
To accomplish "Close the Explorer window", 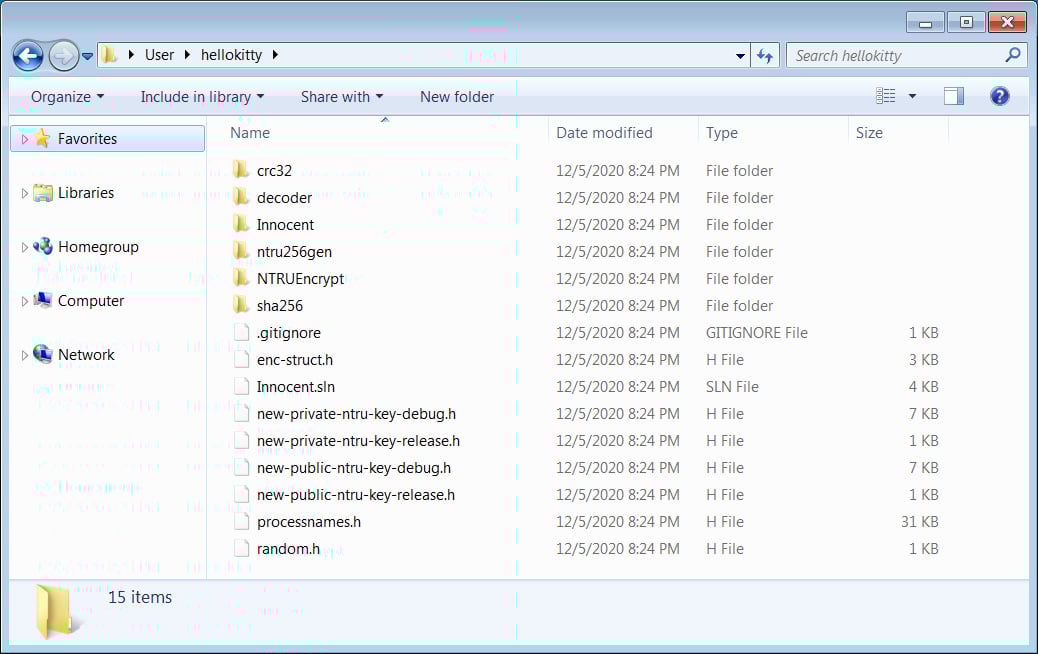I will [1007, 23].
